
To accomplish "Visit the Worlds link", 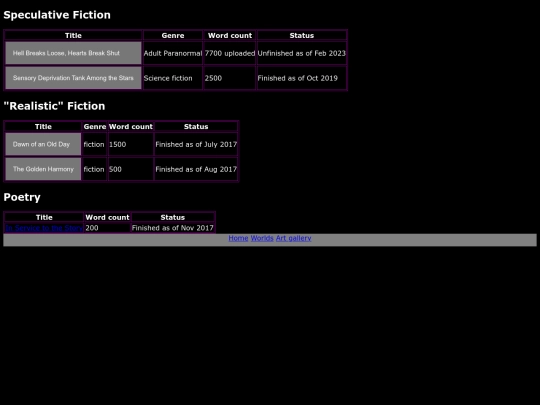I will (262, 238).
